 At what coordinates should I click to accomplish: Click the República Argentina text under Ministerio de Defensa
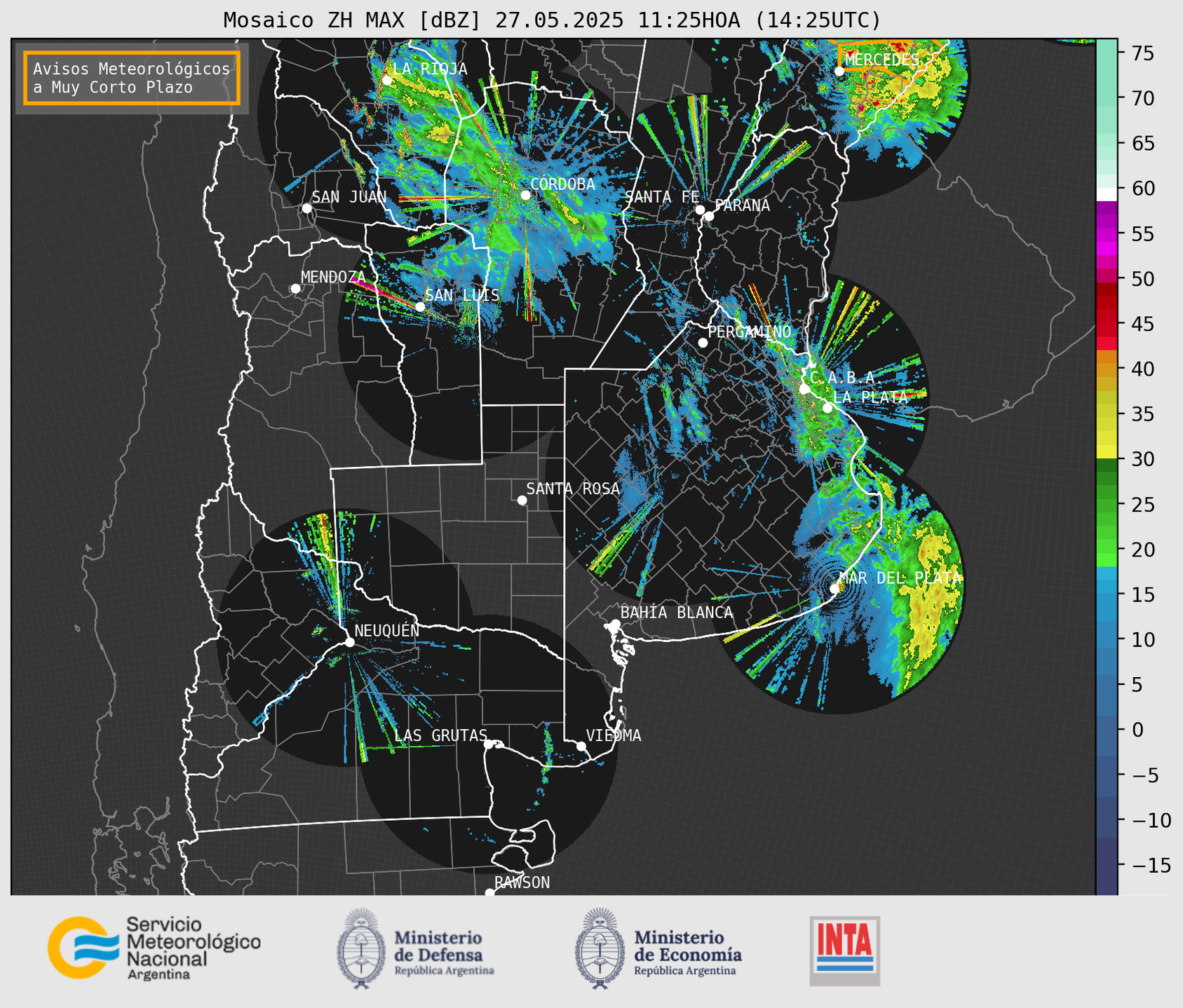tap(444, 971)
